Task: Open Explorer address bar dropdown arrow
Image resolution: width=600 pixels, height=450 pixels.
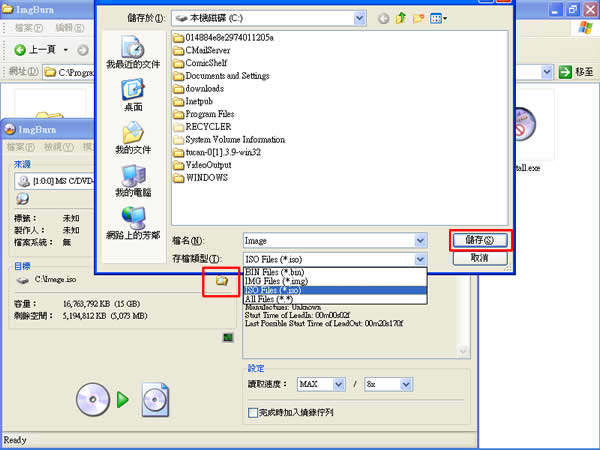Action: pos(547,72)
